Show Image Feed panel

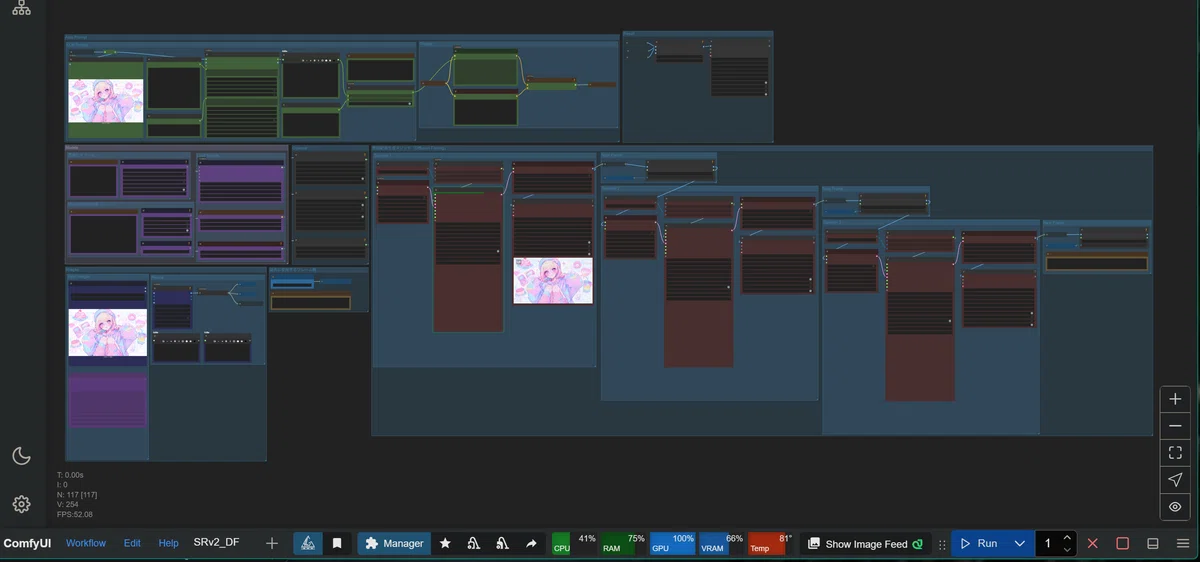(865, 543)
